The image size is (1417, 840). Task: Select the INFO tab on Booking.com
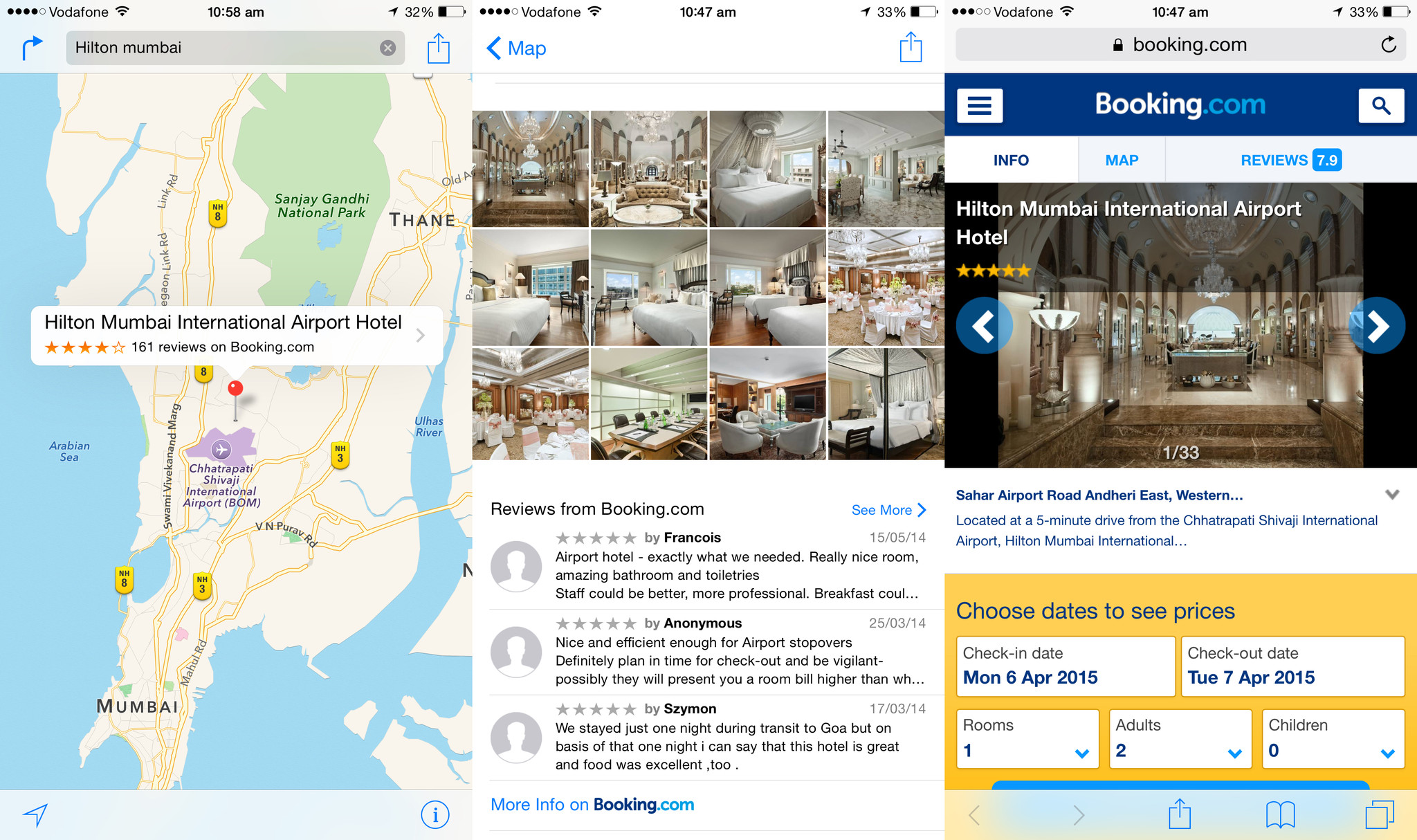click(1009, 160)
